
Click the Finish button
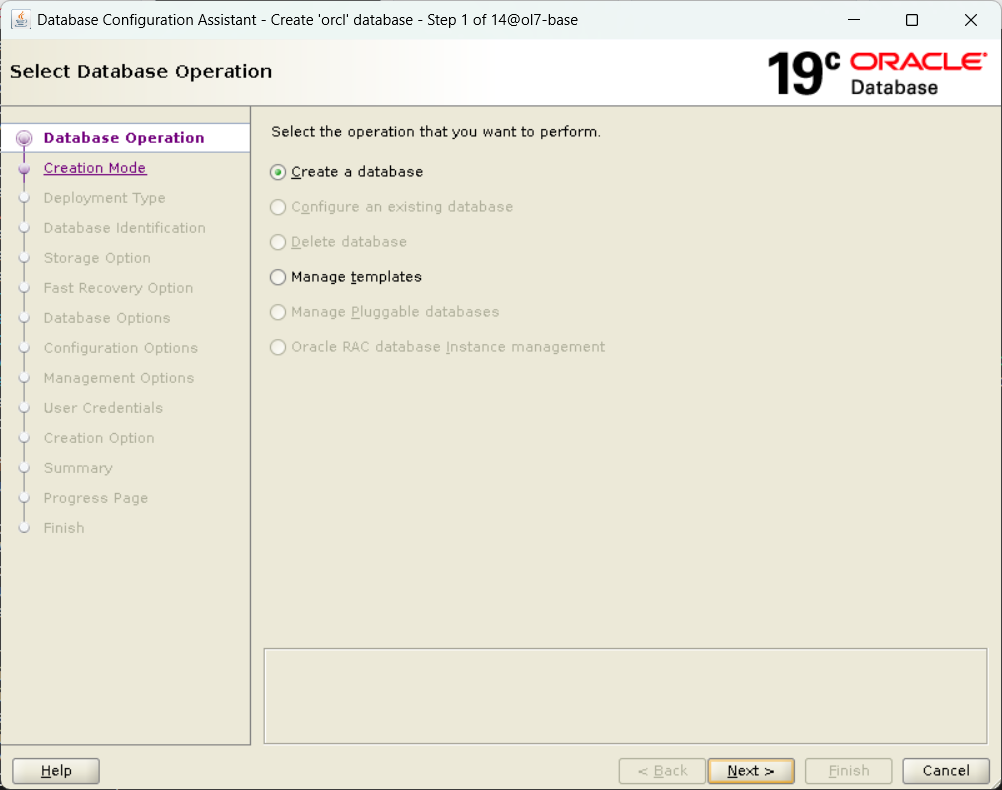[849, 771]
